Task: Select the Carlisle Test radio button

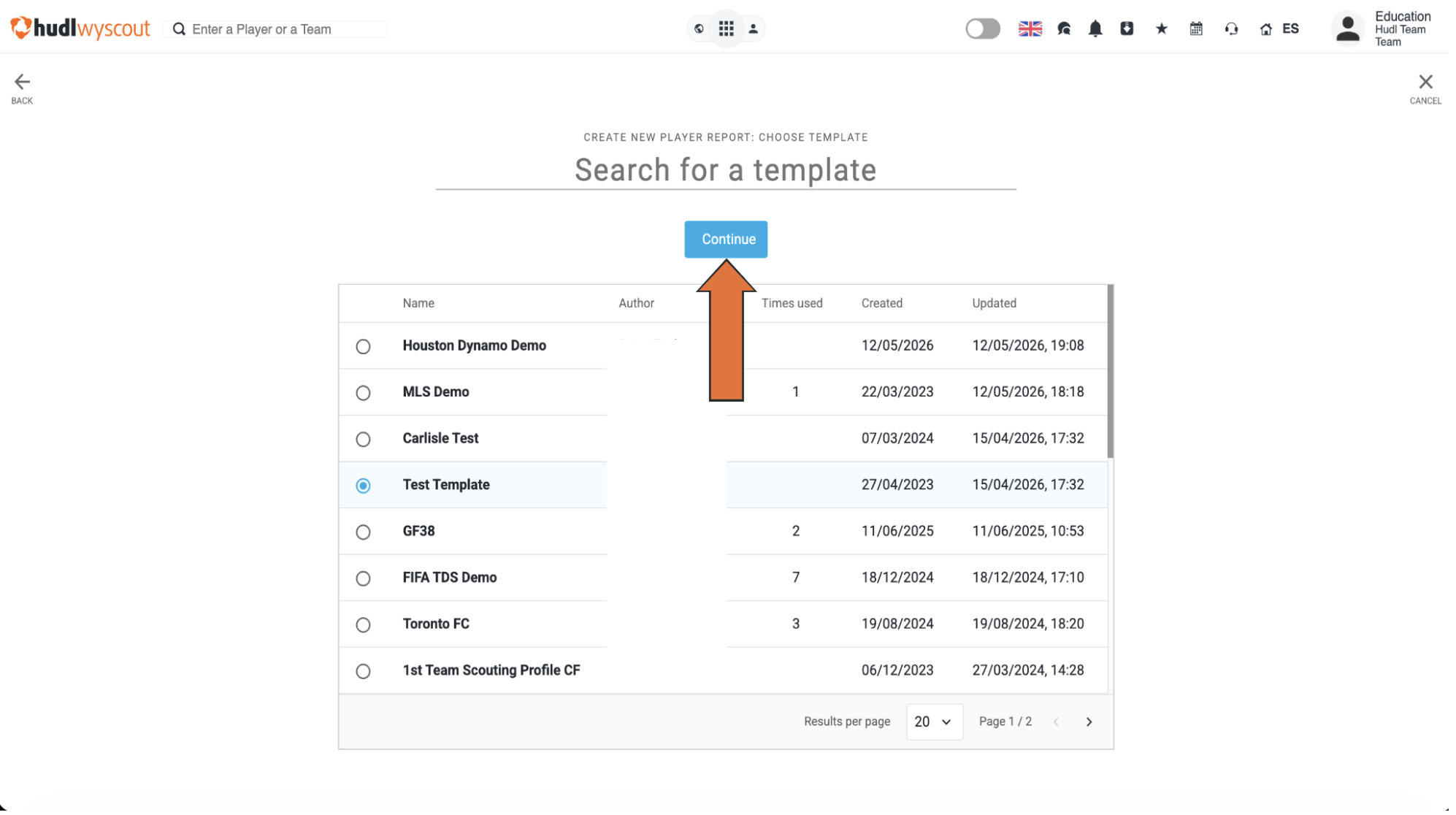Action: point(363,439)
